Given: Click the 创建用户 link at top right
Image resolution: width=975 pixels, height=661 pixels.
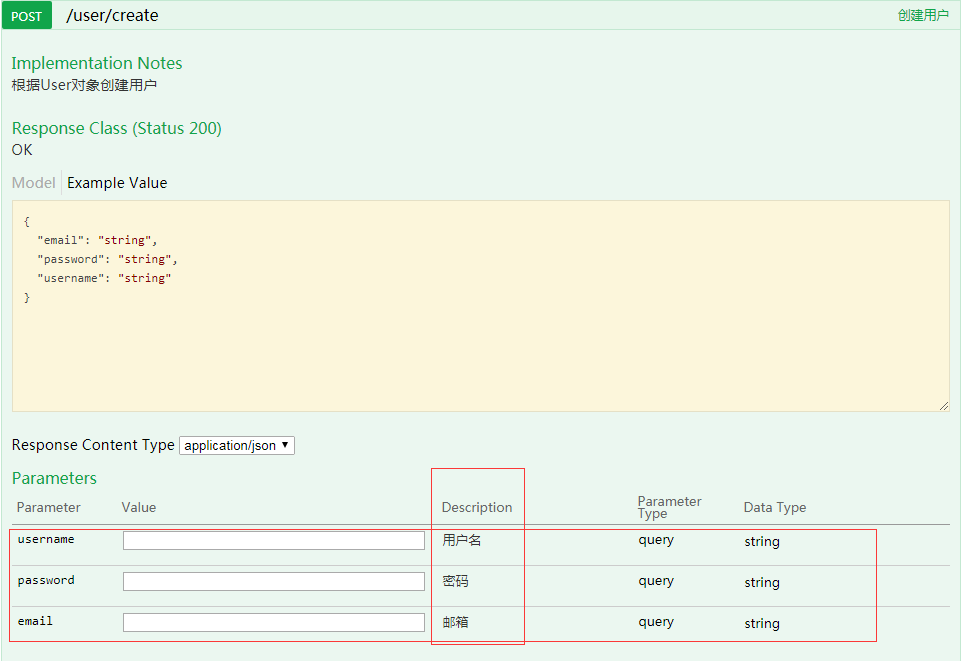Looking at the screenshot, I should click(x=923, y=15).
